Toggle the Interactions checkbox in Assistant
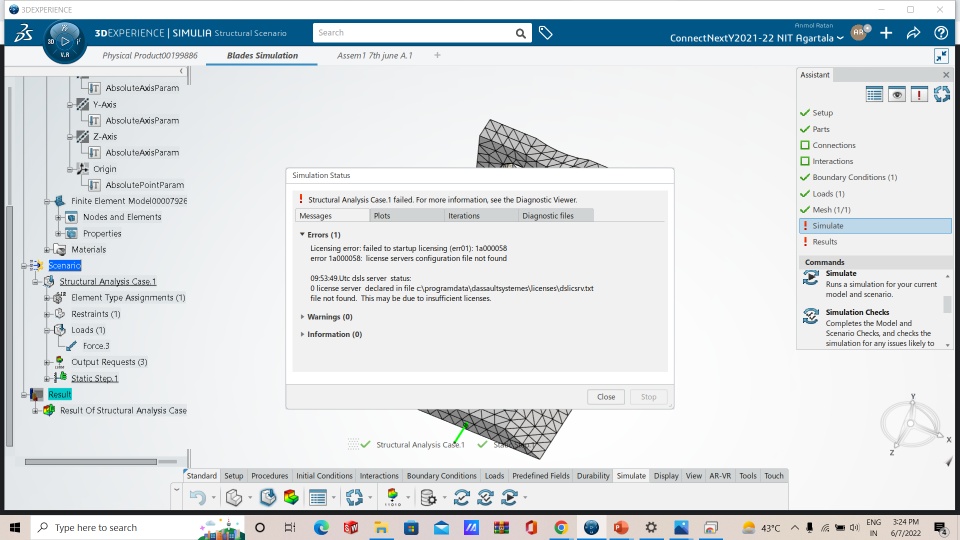960x540 pixels. [805, 161]
